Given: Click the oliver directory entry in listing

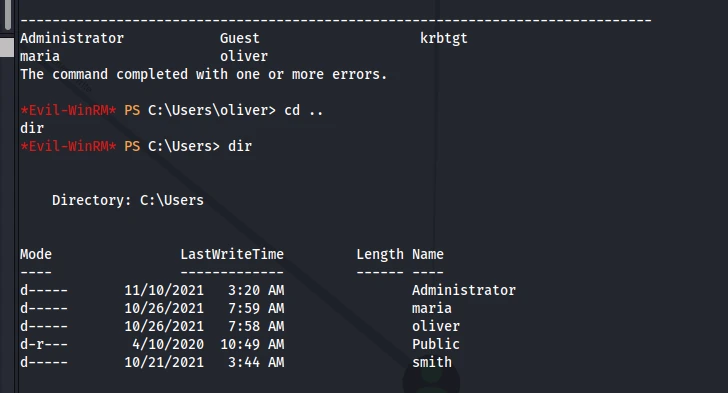Looking at the screenshot, I should pyautogui.click(x=436, y=326).
